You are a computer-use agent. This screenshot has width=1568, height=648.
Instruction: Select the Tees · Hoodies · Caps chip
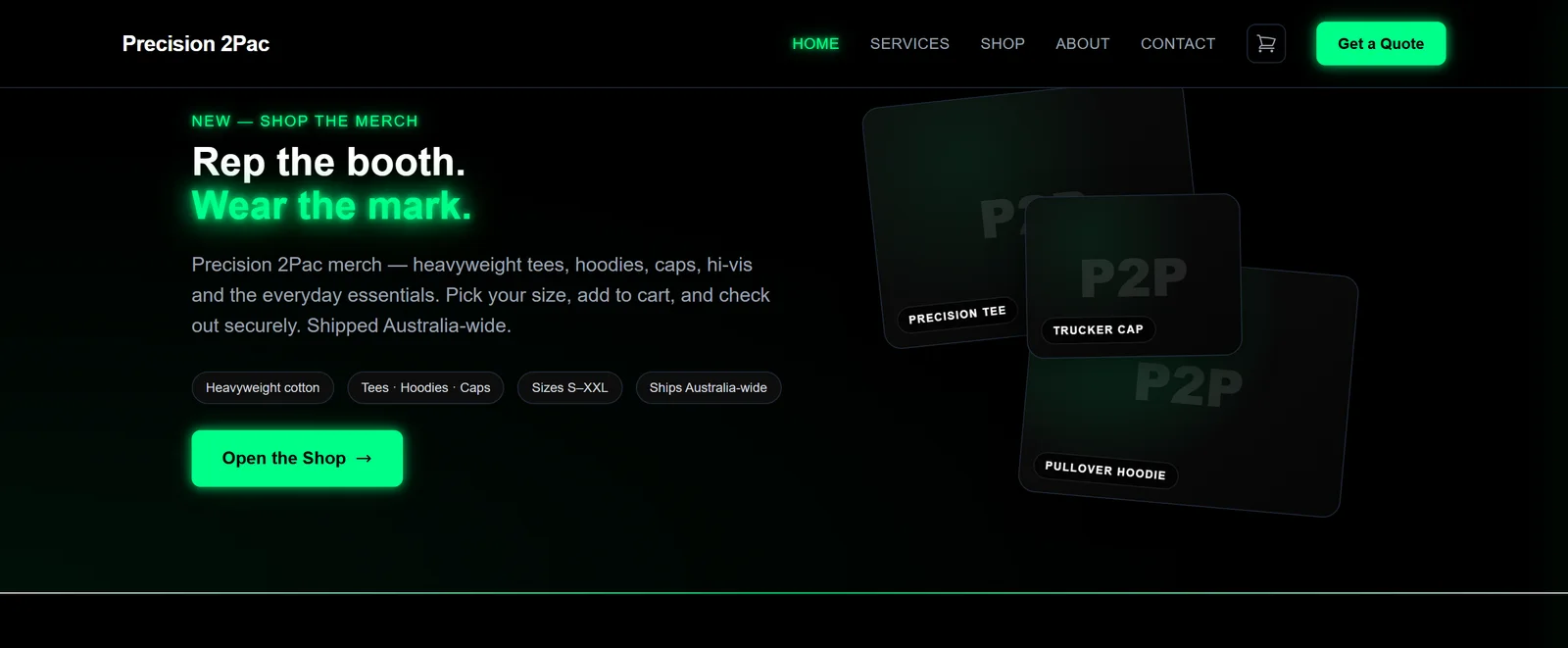click(x=425, y=388)
